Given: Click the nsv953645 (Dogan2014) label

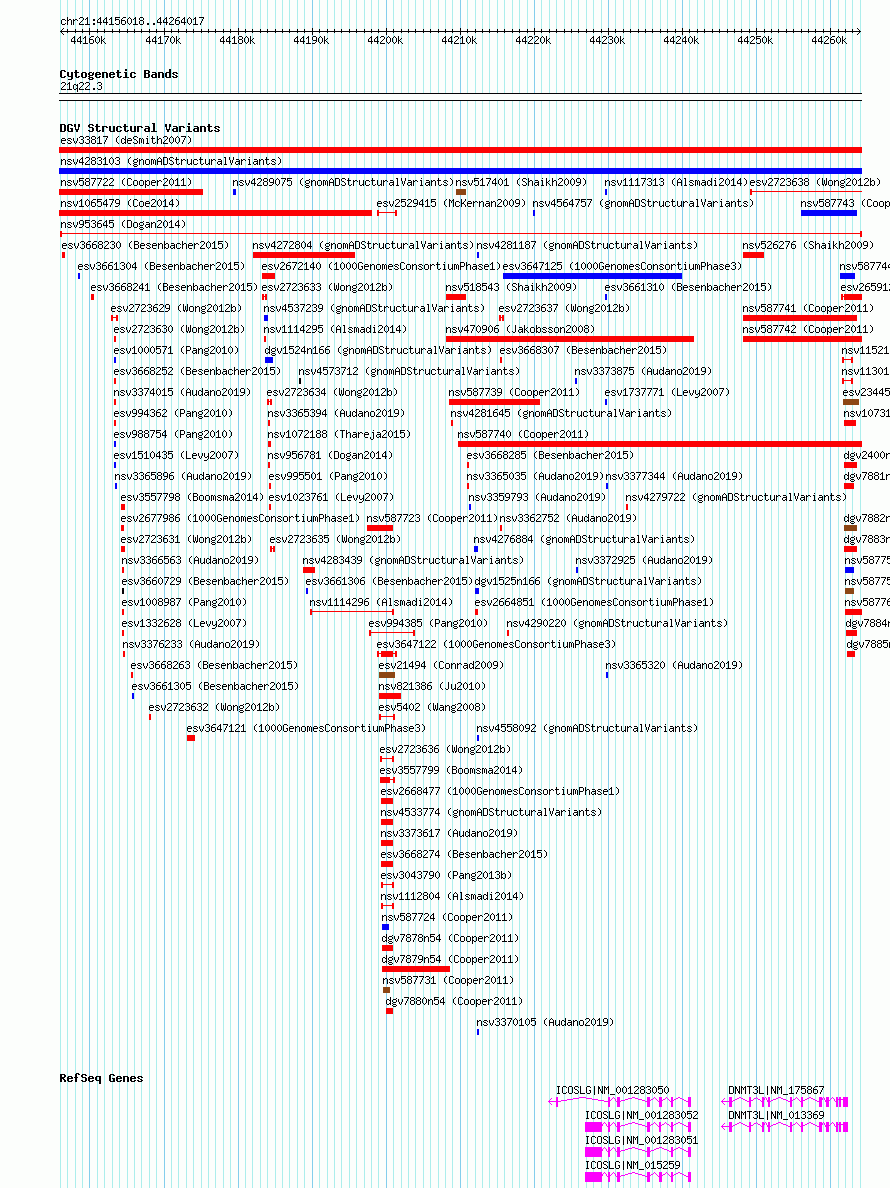Looking at the screenshot, I should click(123, 224).
